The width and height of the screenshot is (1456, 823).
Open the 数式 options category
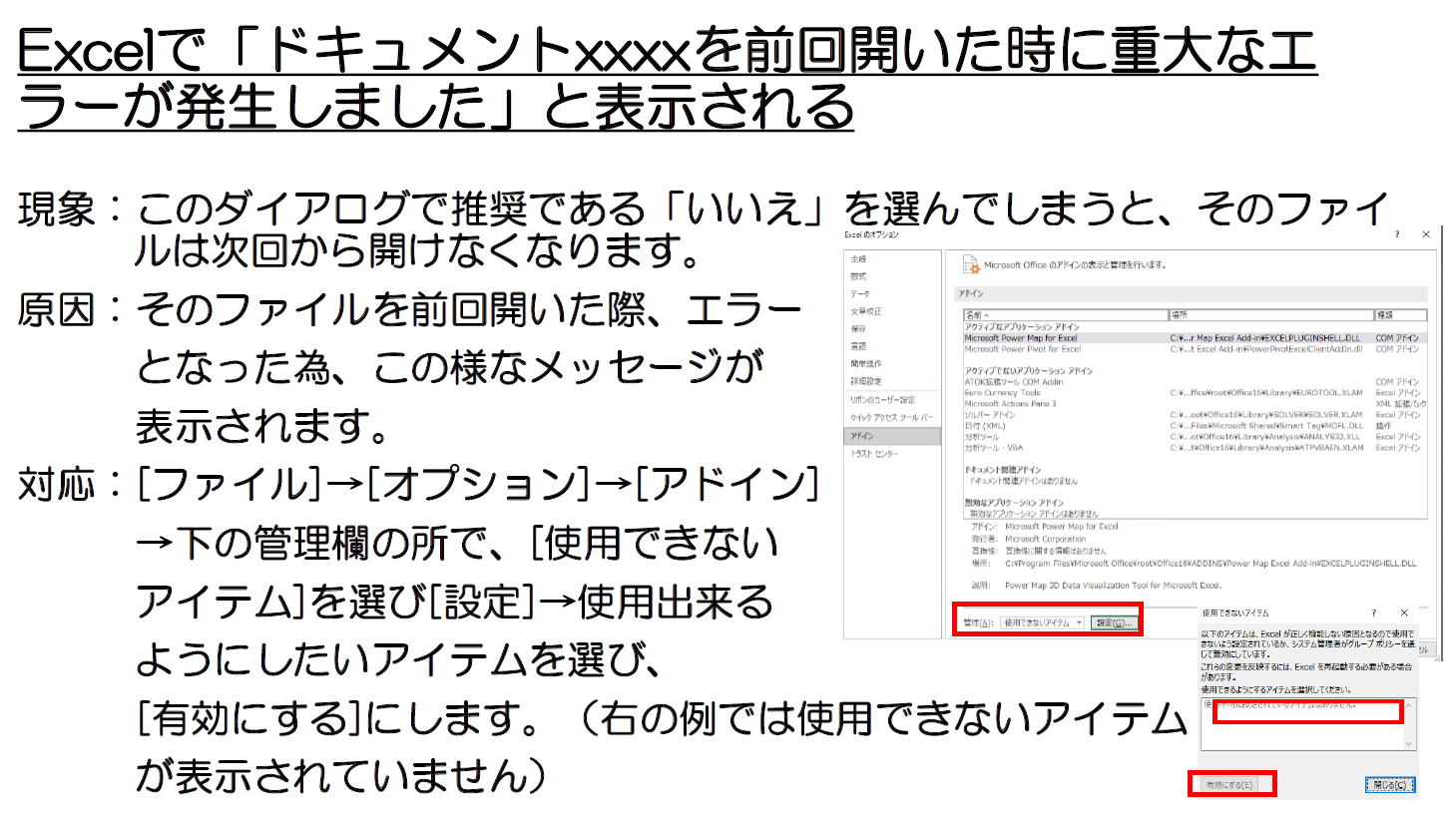[892, 276]
